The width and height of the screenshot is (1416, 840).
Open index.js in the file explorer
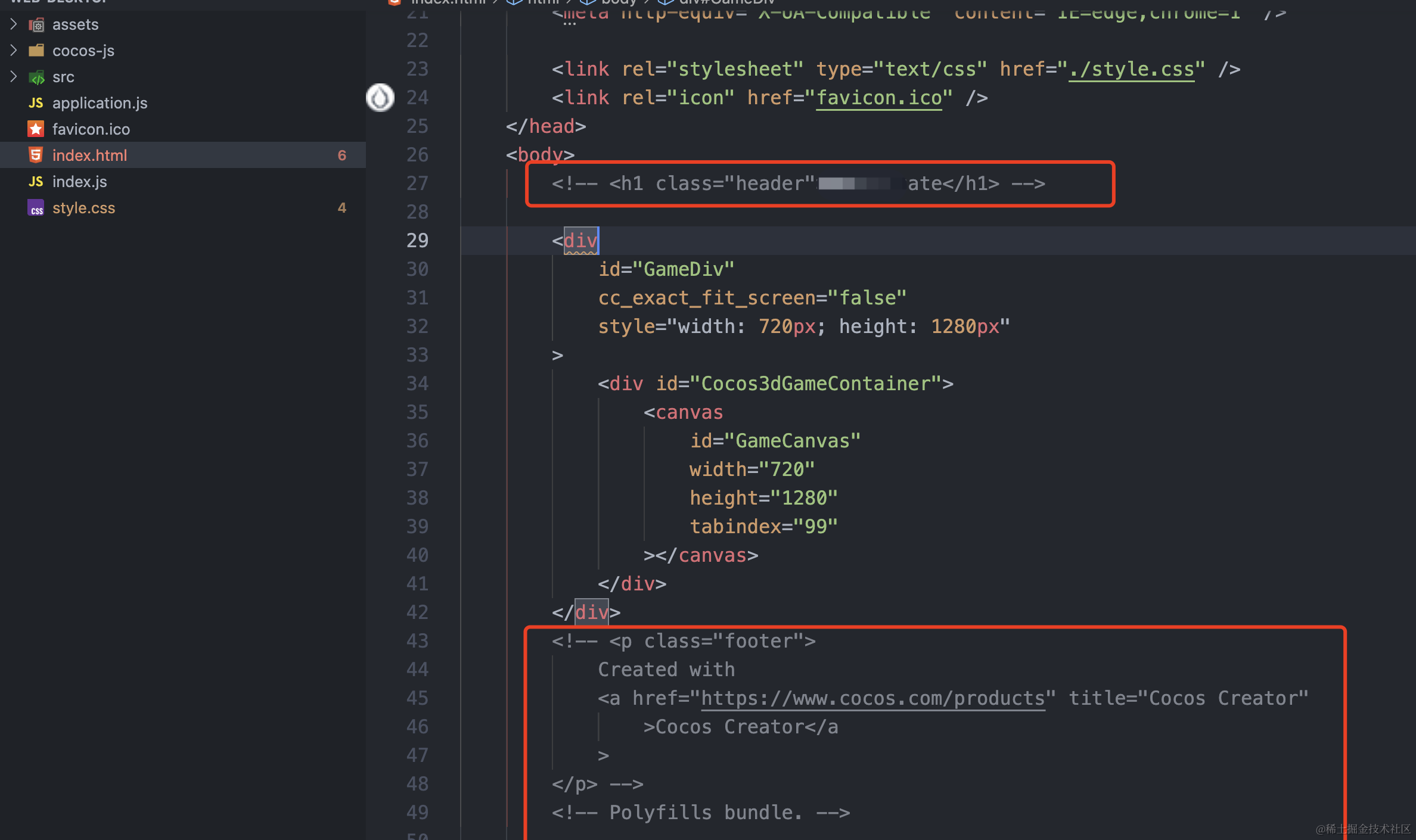point(80,182)
